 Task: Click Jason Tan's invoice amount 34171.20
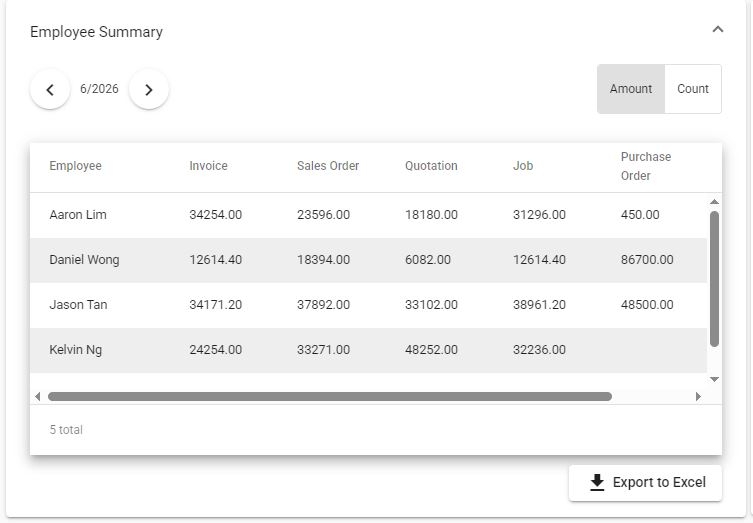216,305
